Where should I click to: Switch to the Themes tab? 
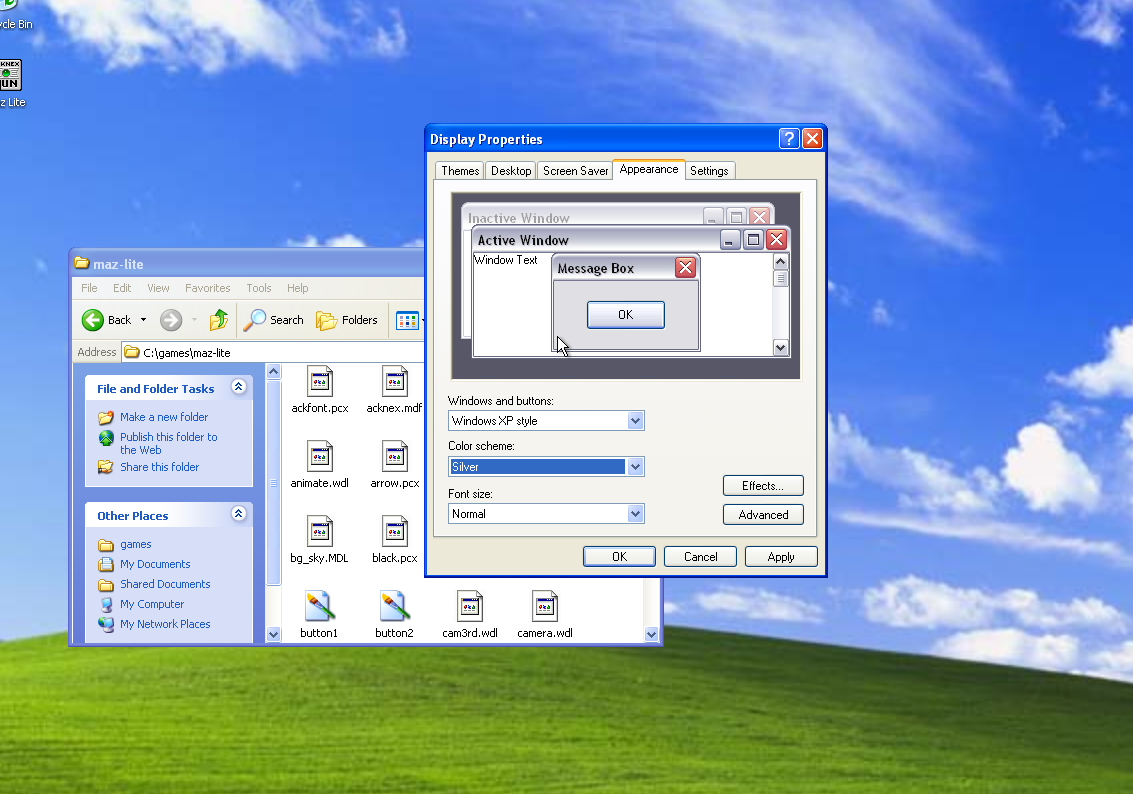[x=460, y=171]
